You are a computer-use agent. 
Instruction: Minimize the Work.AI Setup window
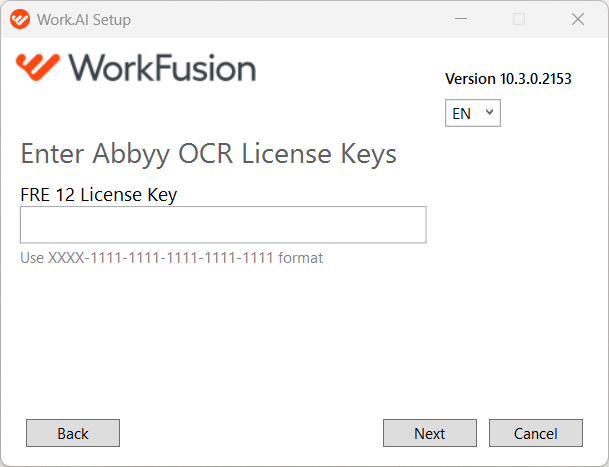461,19
